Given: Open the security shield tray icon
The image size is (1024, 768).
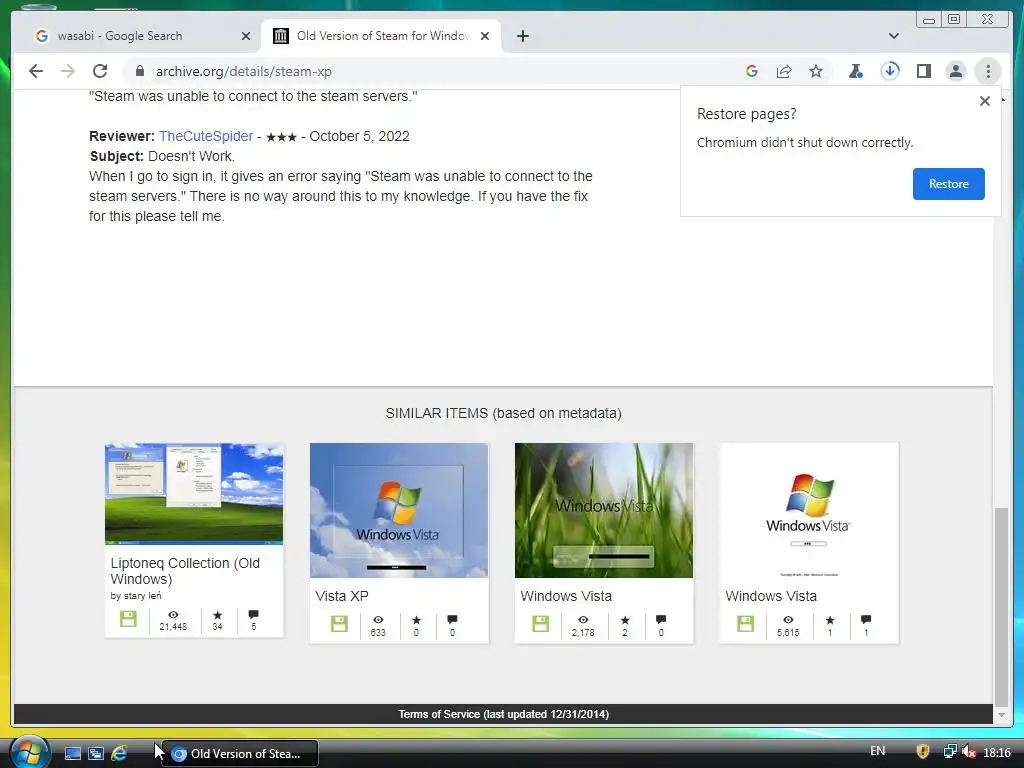Looking at the screenshot, I should [x=923, y=752].
